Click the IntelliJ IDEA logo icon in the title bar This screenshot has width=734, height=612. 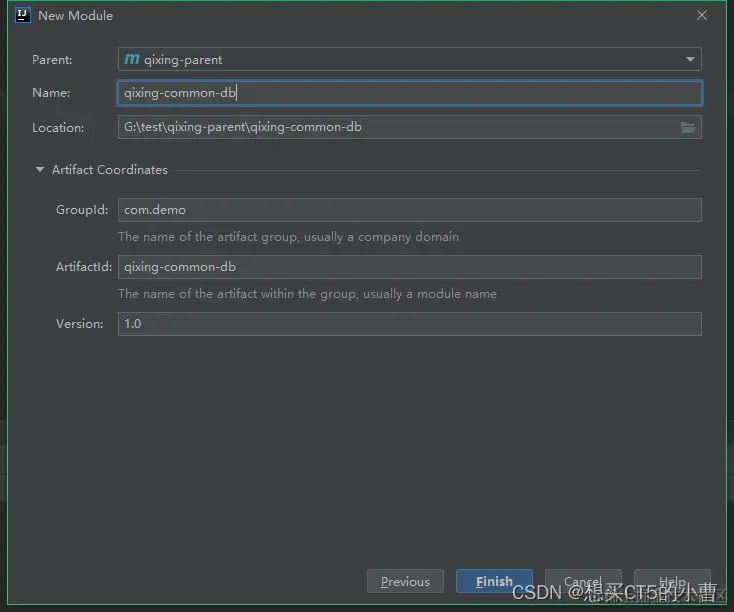point(22,15)
